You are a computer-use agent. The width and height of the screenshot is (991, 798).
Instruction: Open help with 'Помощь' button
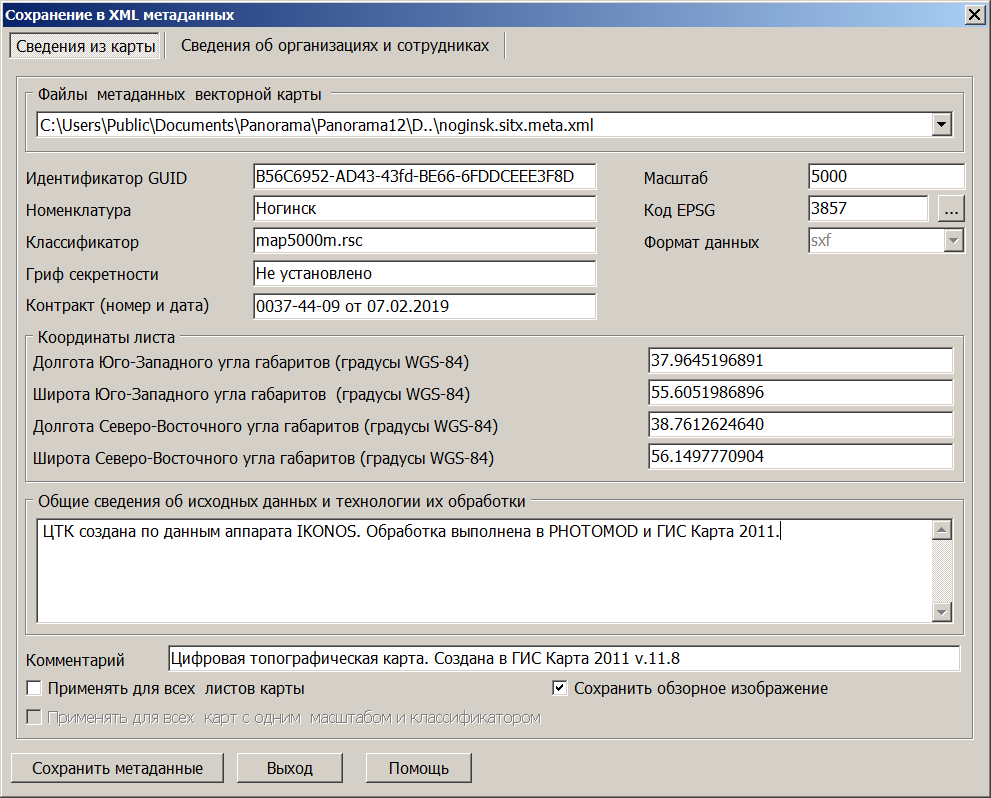pos(418,768)
